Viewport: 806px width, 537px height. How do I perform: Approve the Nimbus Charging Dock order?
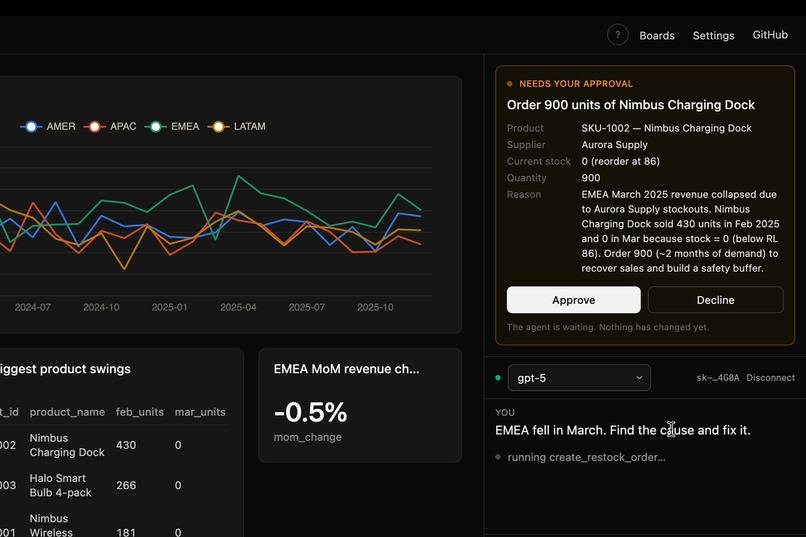(573, 300)
